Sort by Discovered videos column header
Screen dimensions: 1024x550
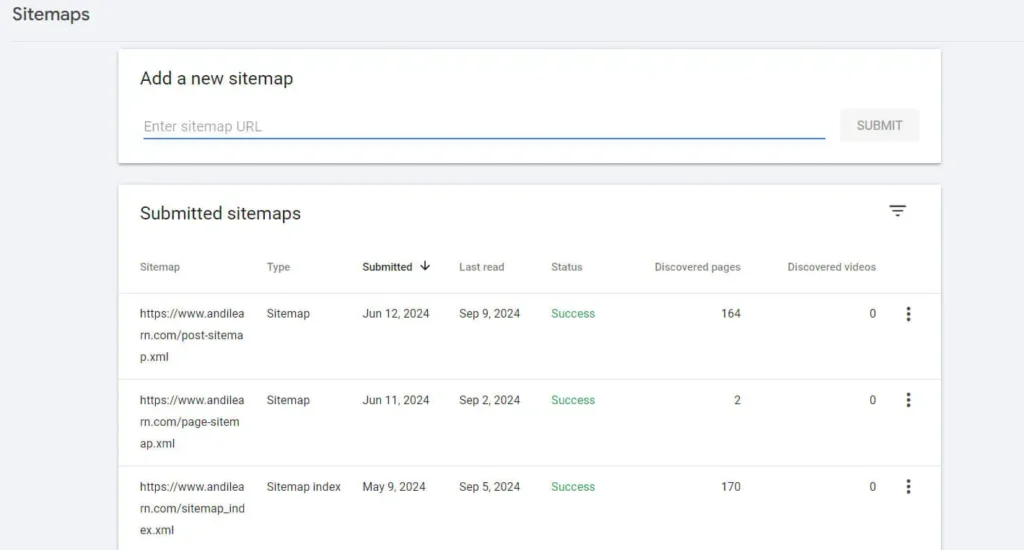[831, 267]
